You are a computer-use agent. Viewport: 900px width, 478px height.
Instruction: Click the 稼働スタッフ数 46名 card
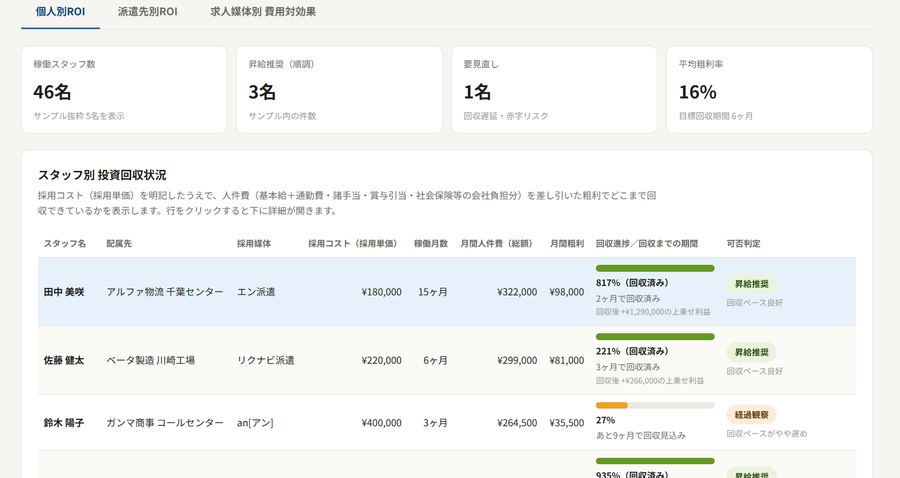(124, 90)
